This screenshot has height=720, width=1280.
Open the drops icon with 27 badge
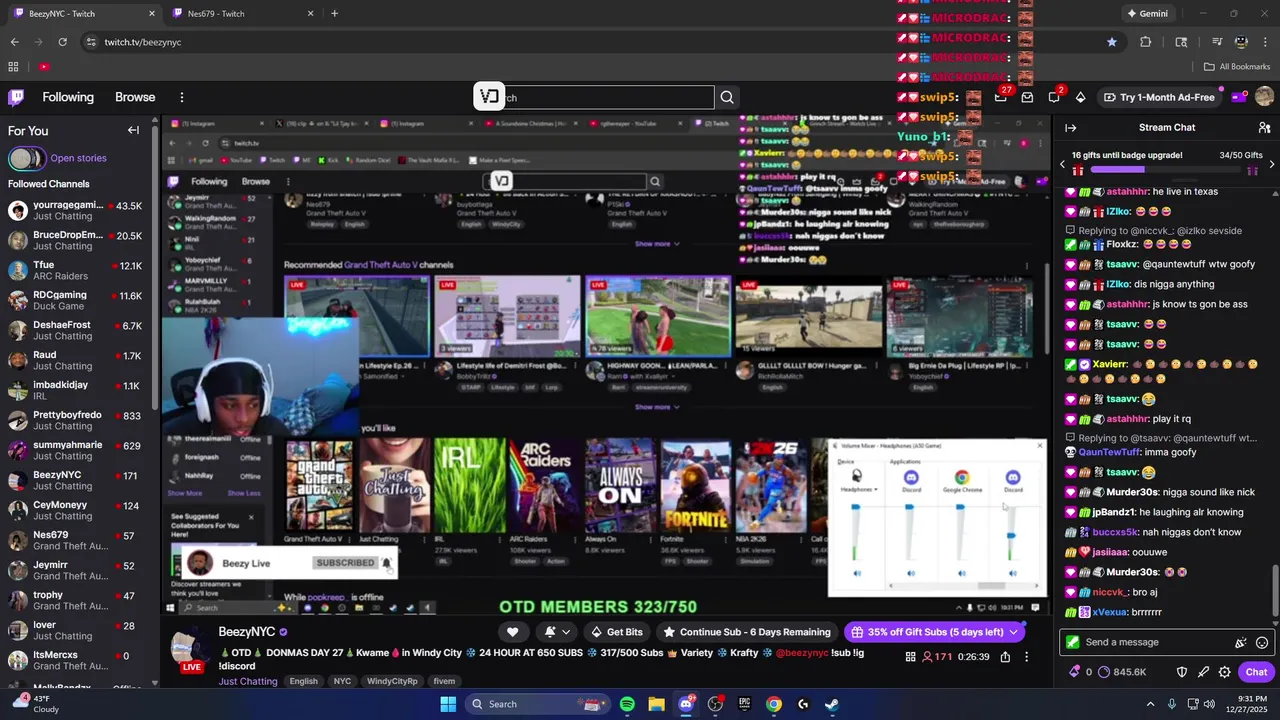[x=1001, y=97]
